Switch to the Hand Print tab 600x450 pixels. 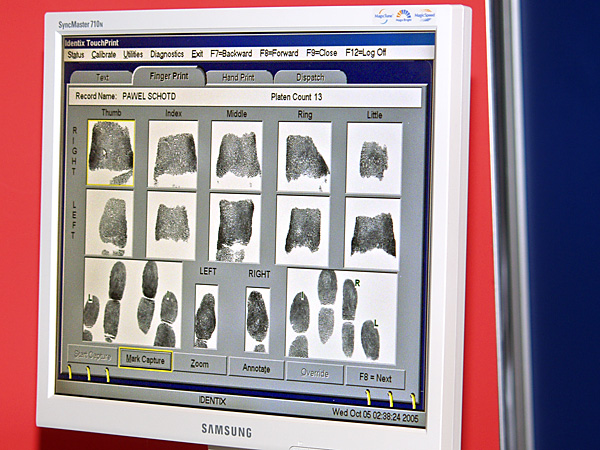tap(238, 77)
